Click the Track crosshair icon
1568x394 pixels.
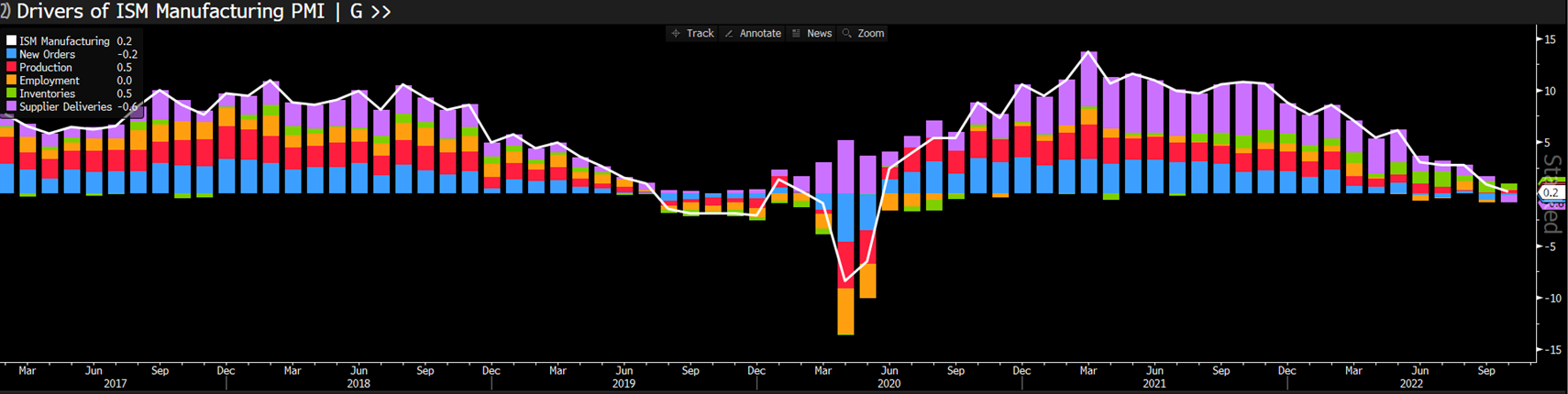[x=676, y=34]
